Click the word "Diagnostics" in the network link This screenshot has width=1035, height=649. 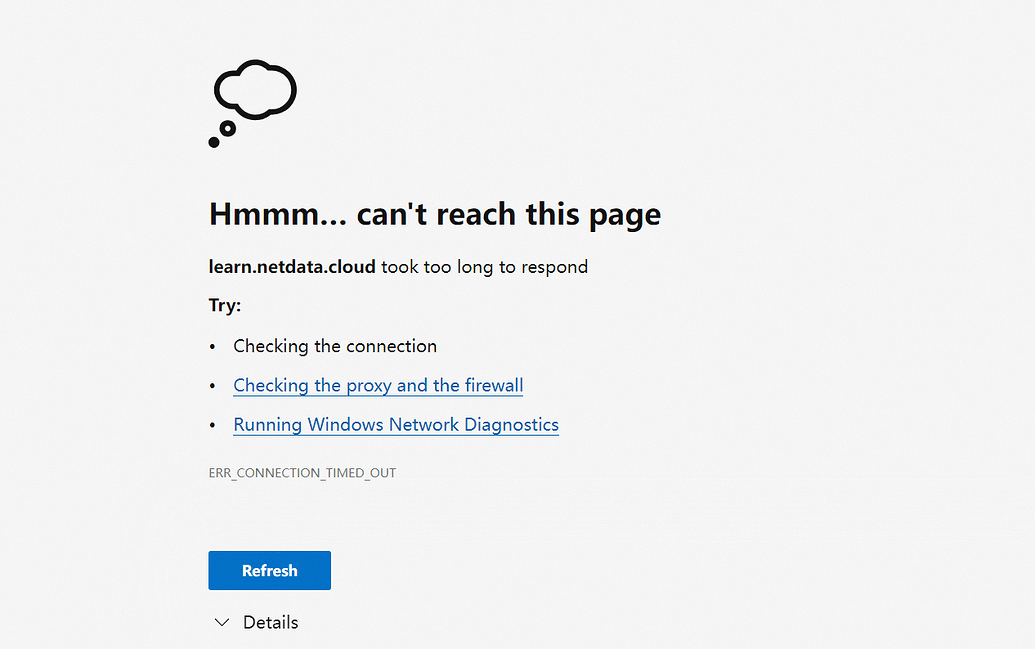point(512,425)
